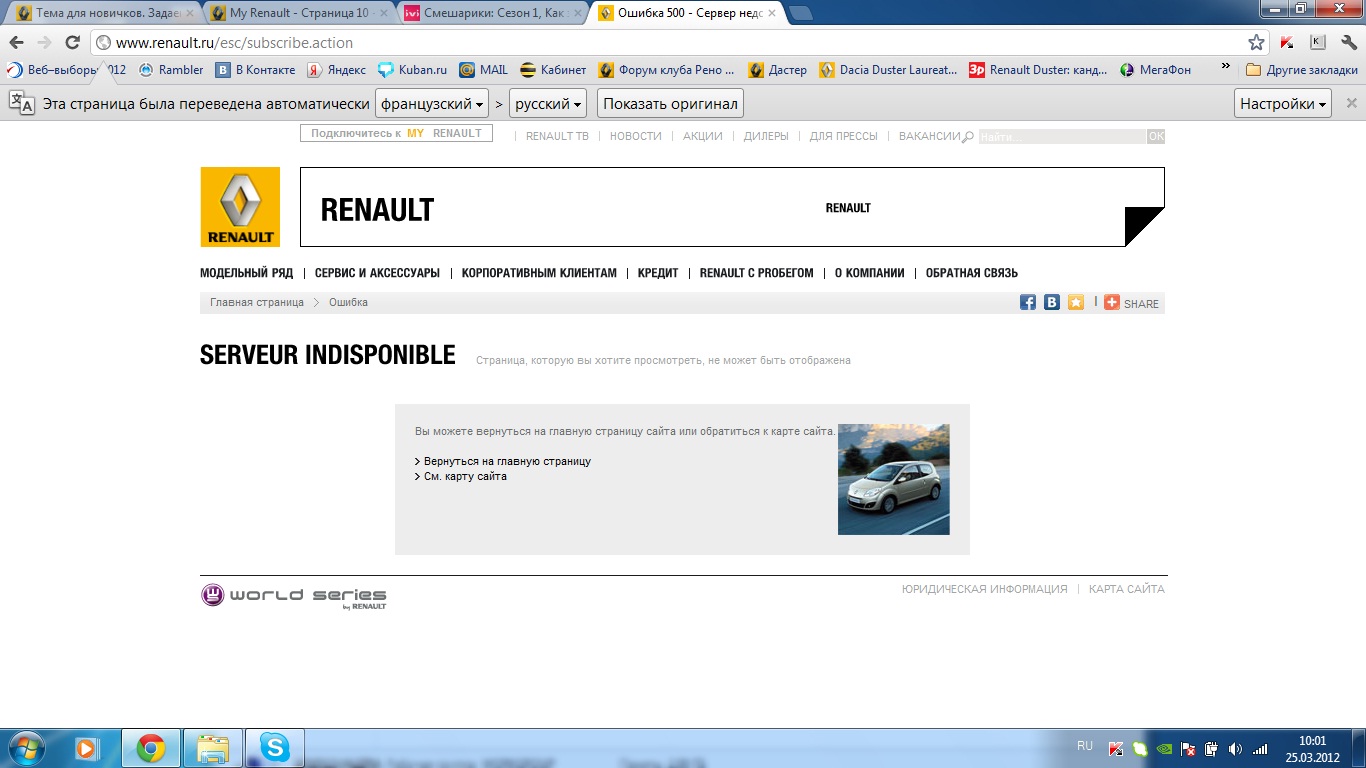
Task: Click Главная страница breadcrumb
Action: point(257,302)
